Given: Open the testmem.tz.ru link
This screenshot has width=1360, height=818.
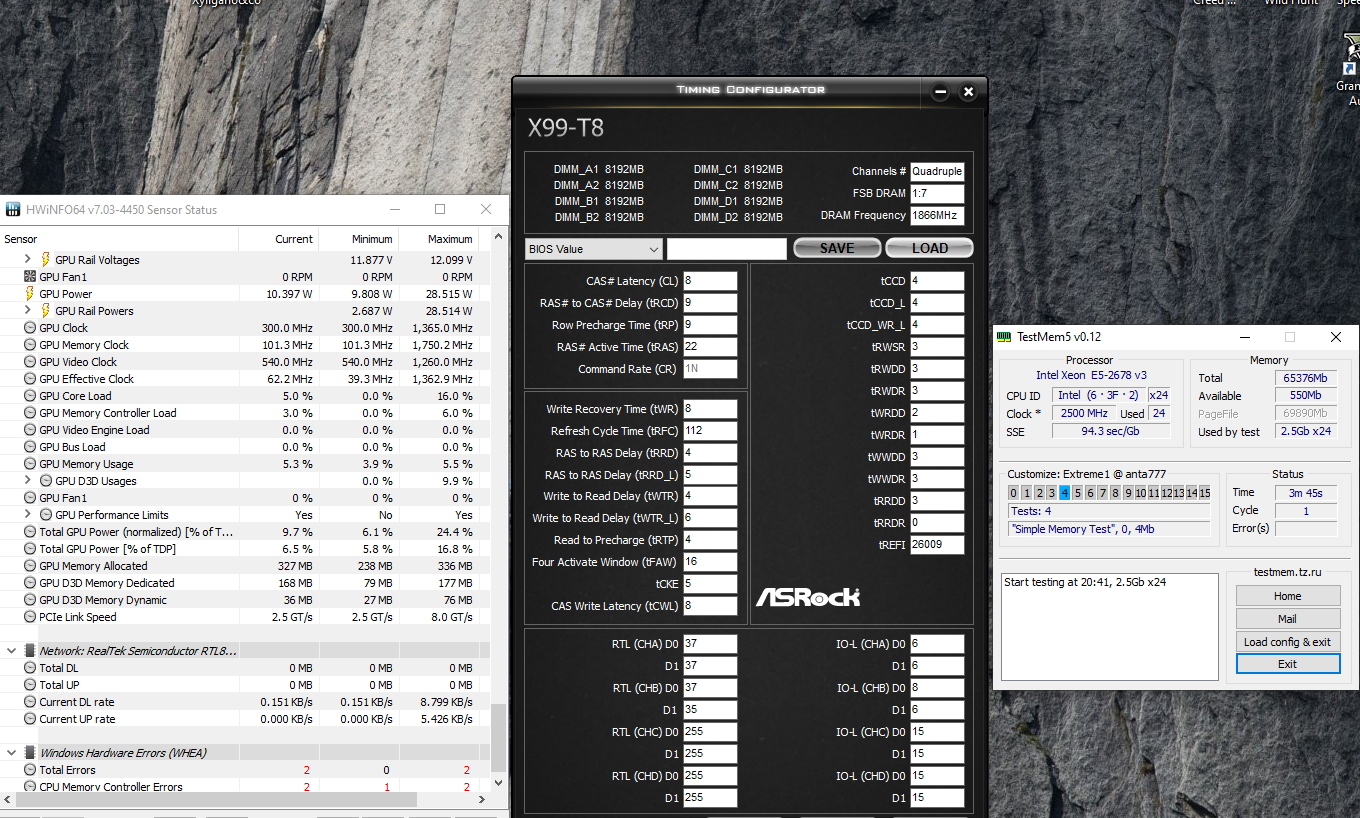Looking at the screenshot, I should tap(1288, 573).
